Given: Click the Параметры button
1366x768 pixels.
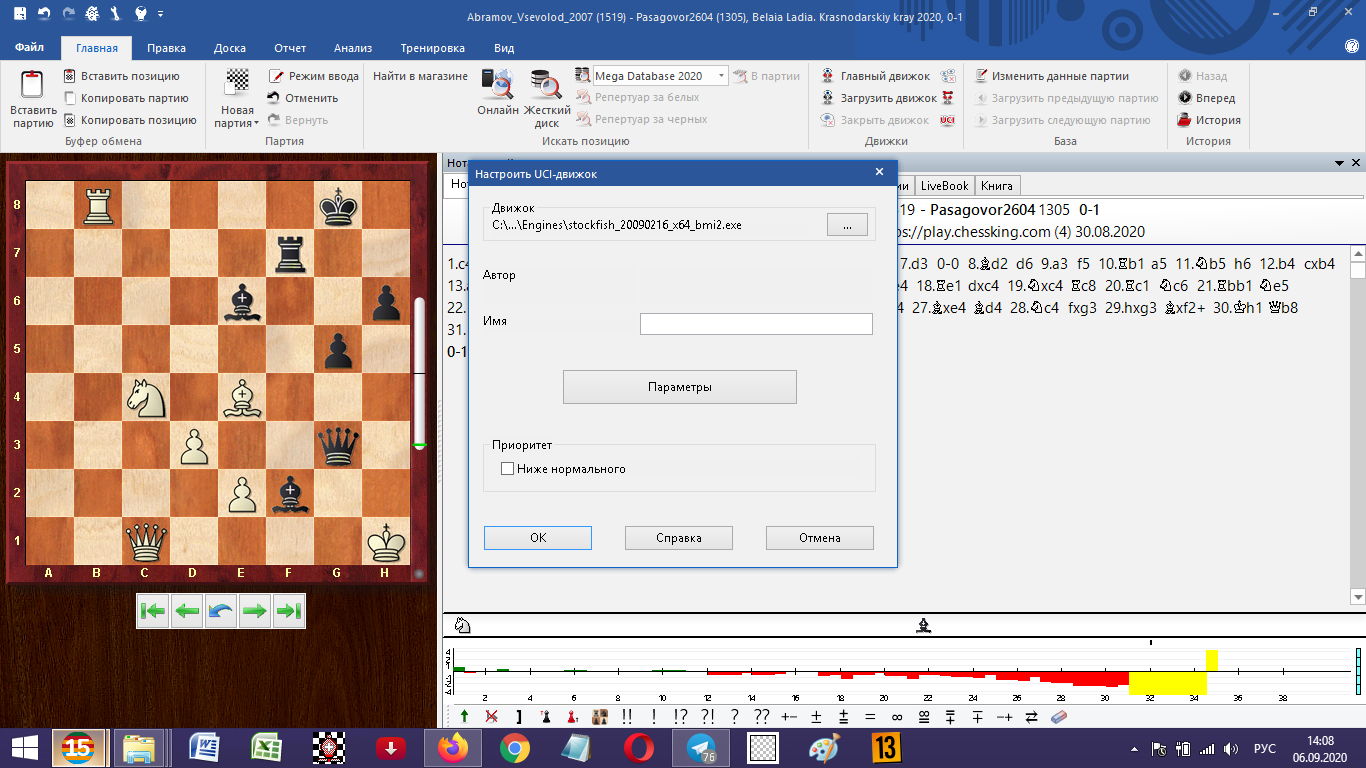Looking at the screenshot, I should tap(680, 387).
